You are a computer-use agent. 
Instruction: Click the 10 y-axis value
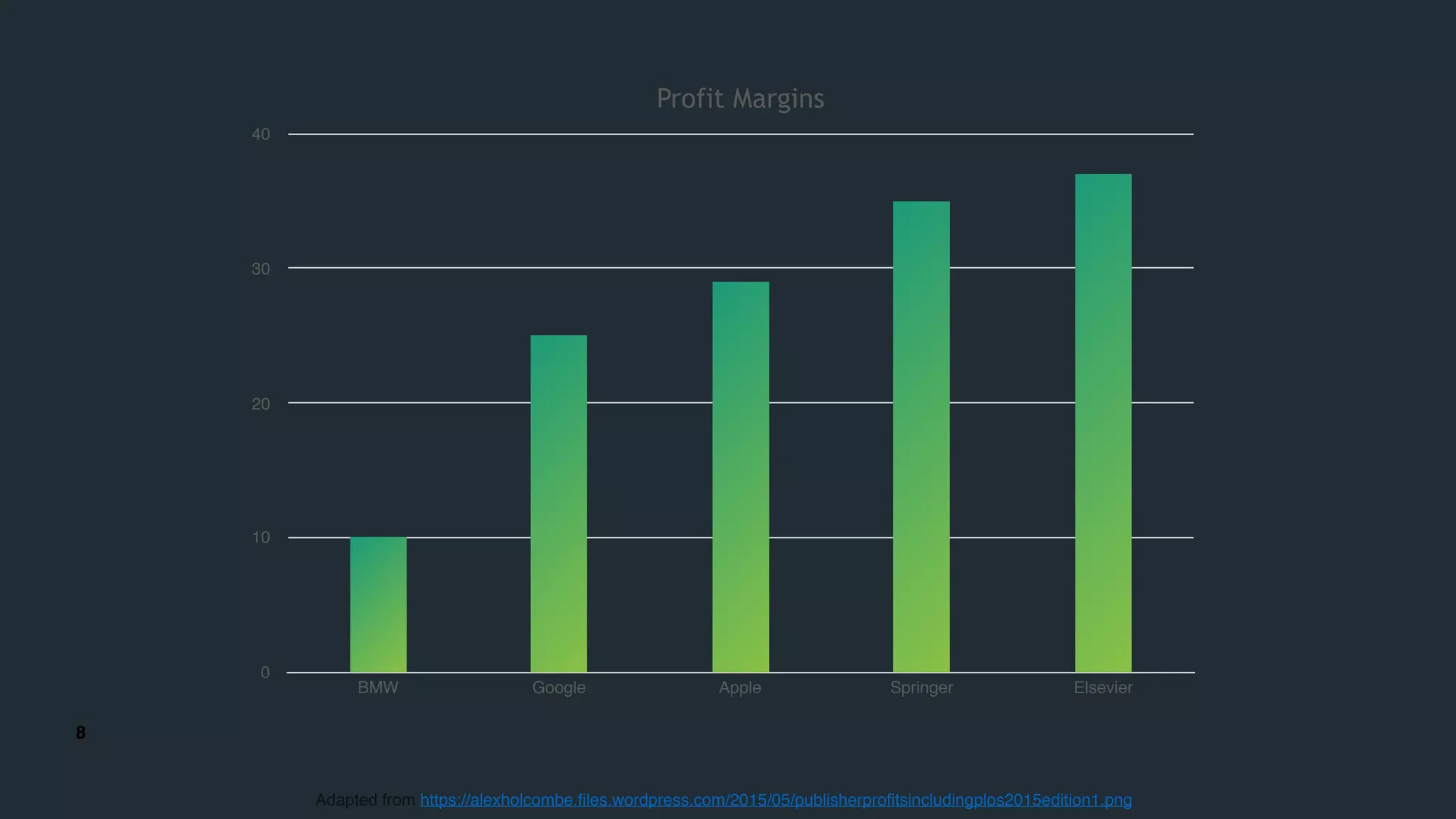(261, 537)
